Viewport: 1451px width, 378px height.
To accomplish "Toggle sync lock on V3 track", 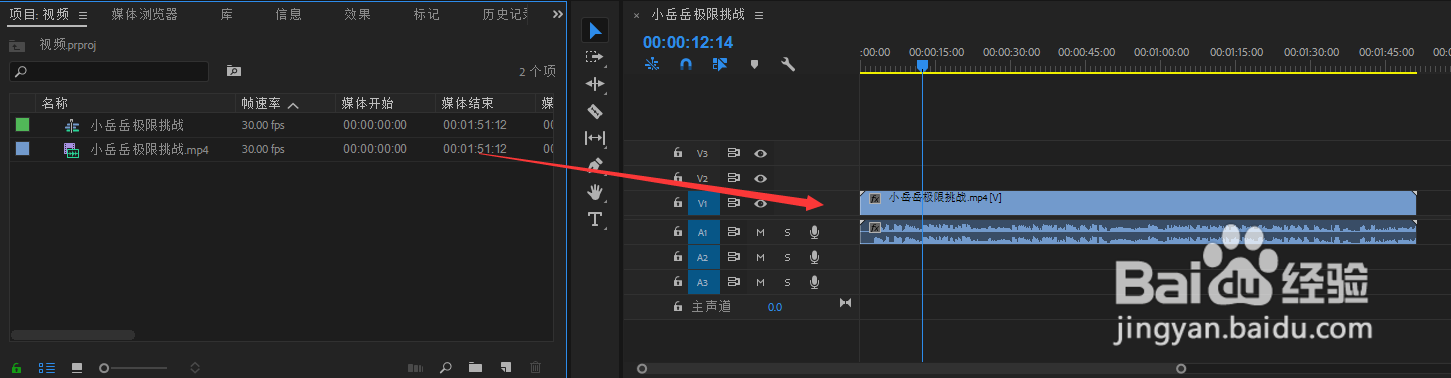I will click(x=733, y=153).
